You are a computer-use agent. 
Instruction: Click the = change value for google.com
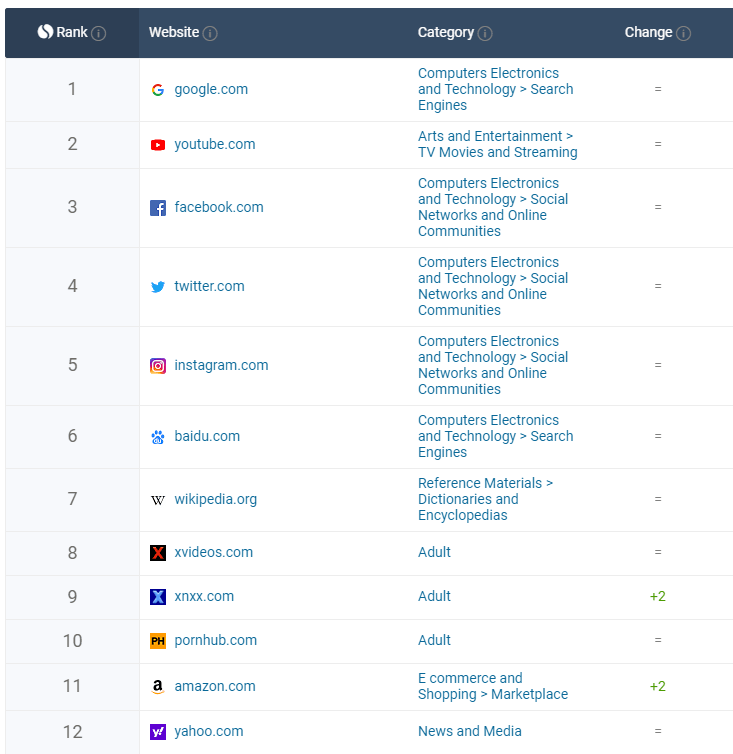(x=658, y=89)
